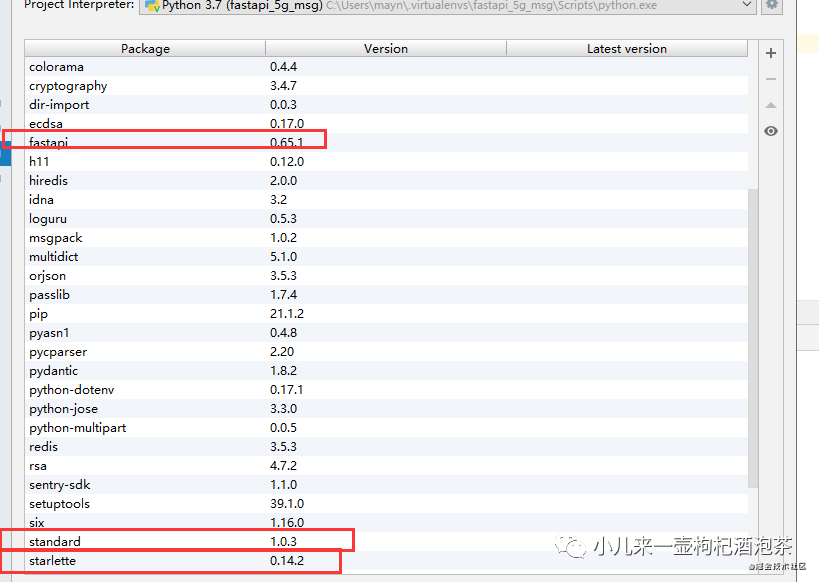Click the plus icon to install a package

click(x=771, y=52)
